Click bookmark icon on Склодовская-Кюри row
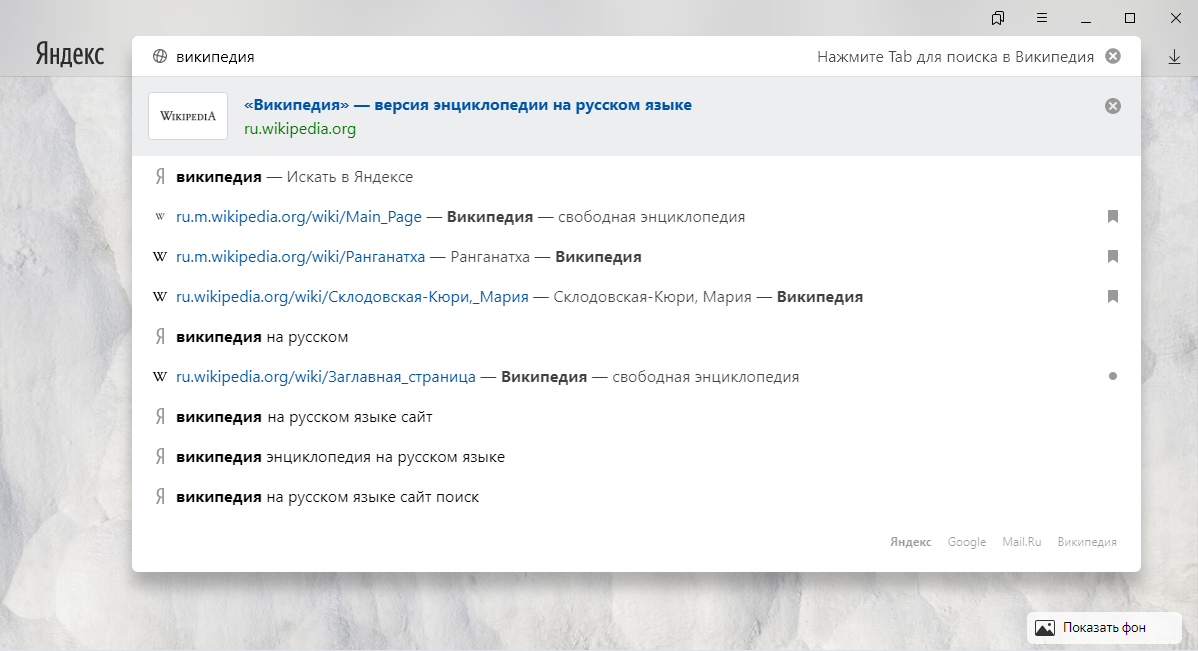Image resolution: width=1198 pixels, height=651 pixels. click(x=1113, y=296)
